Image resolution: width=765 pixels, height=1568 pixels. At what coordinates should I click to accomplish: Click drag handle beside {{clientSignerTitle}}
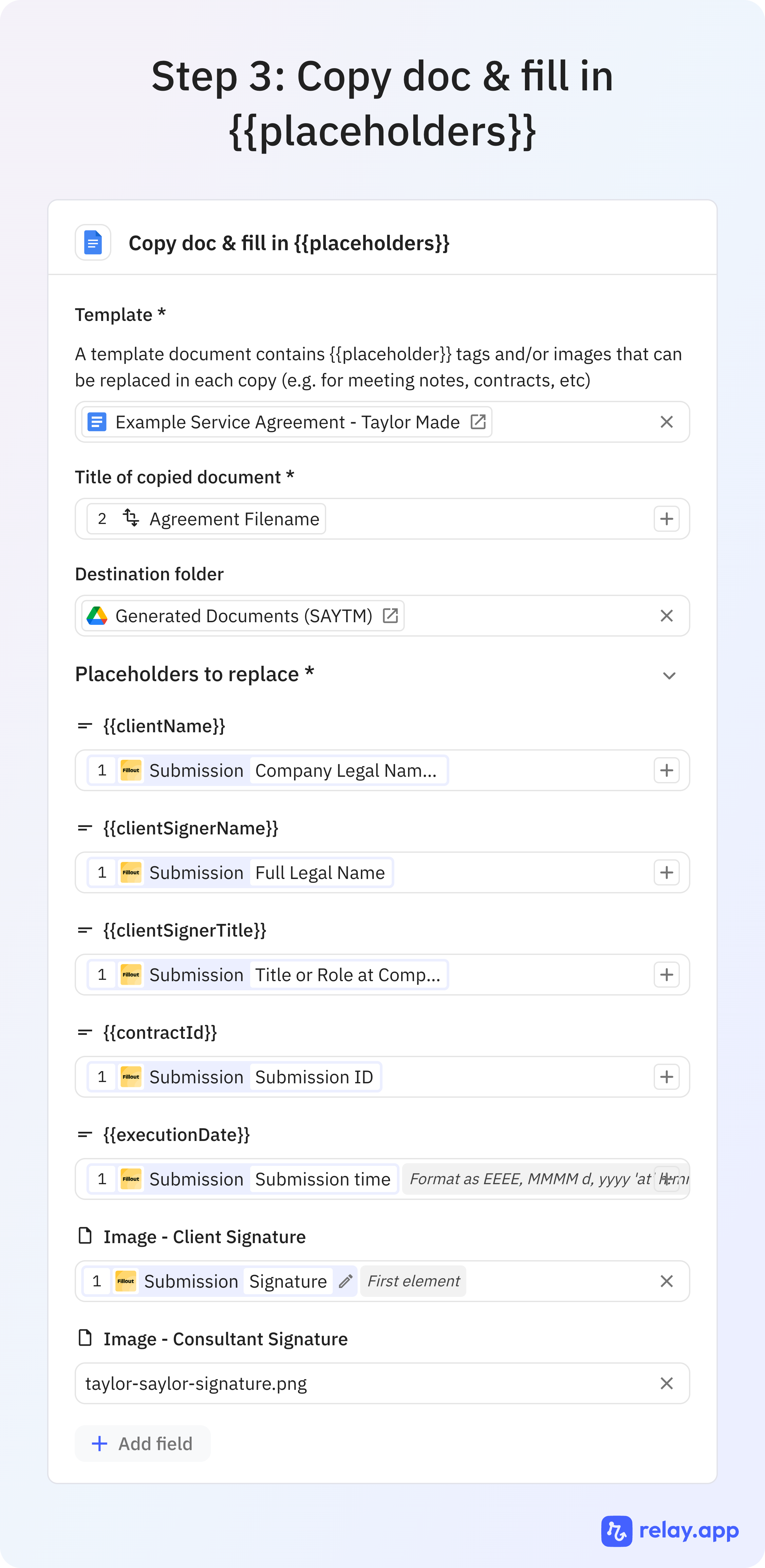(85, 930)
